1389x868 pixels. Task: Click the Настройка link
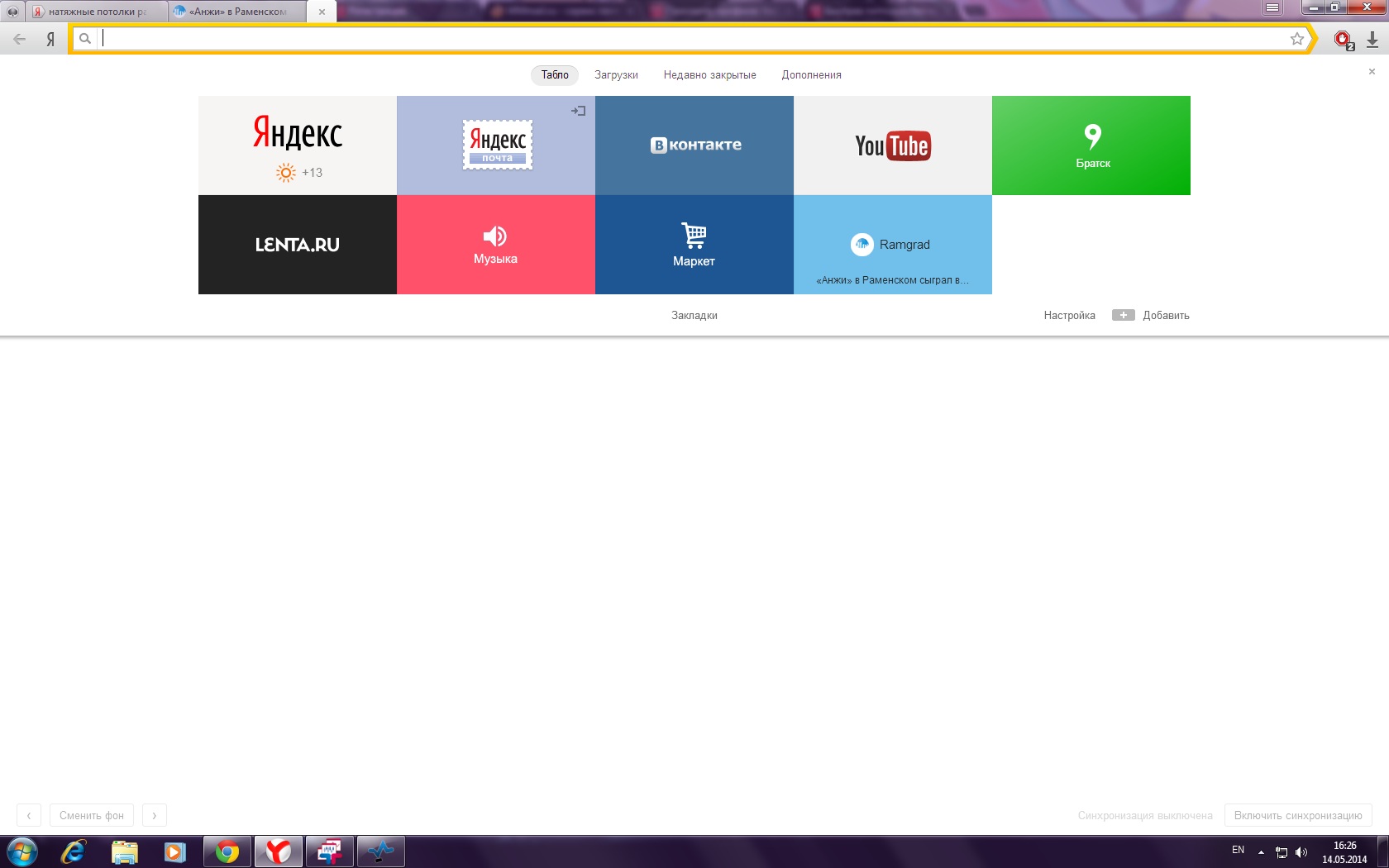tap(1069, 316)
